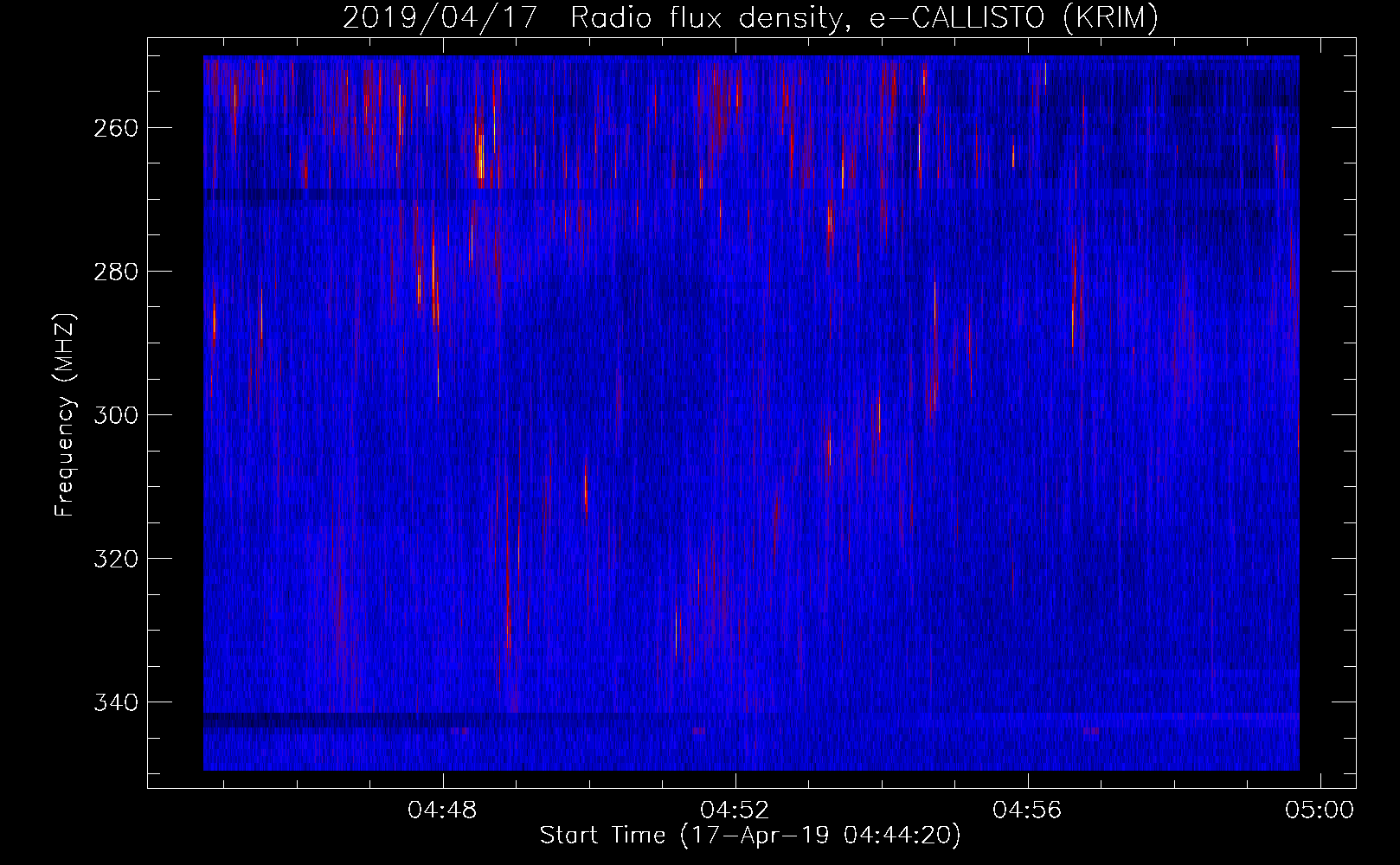Select the 'Frequency (MHZ)' axis label
The image size is (1400, 865).
pos(65,414)
